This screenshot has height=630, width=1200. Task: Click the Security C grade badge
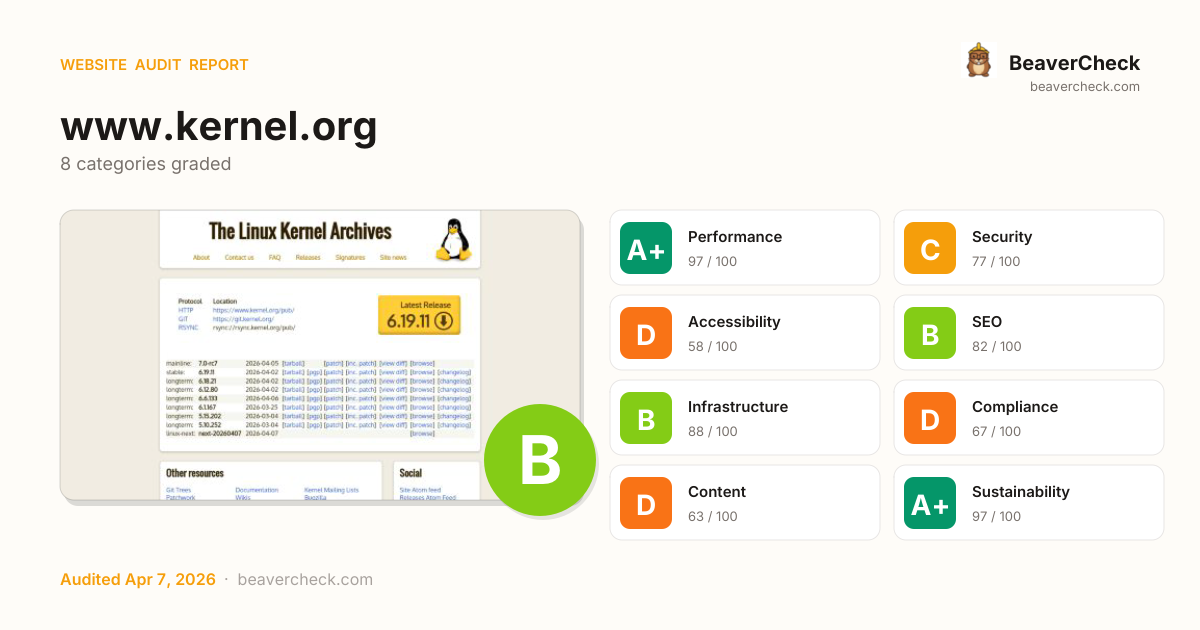coord(930,248)
